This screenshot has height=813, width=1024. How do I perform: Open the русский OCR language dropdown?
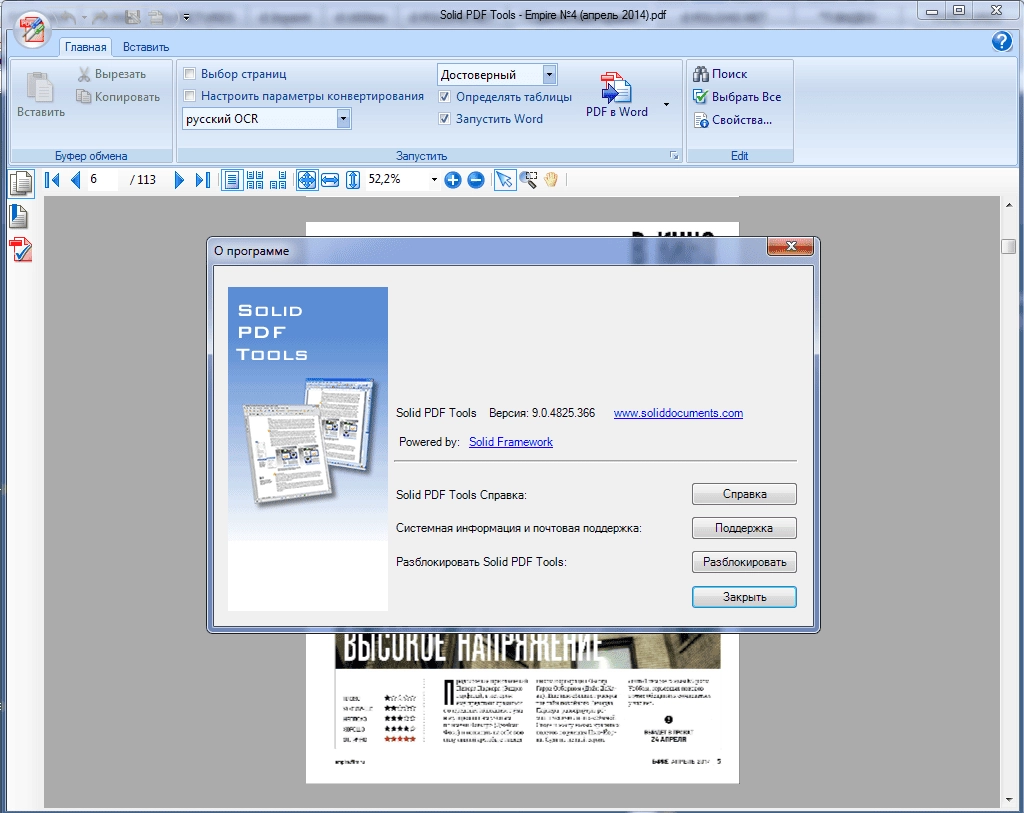pos(344,118)
